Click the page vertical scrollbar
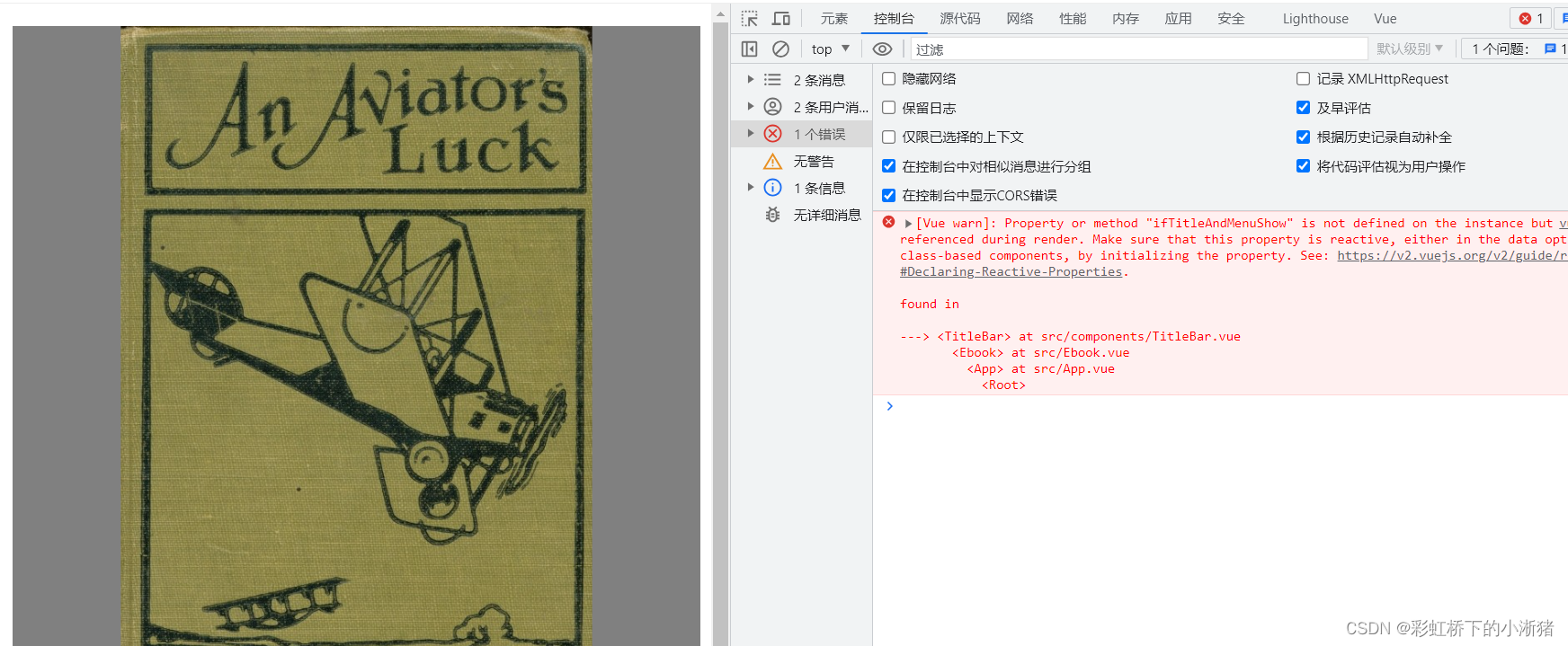The image size is (1568, 646). [x=720, y=332]
